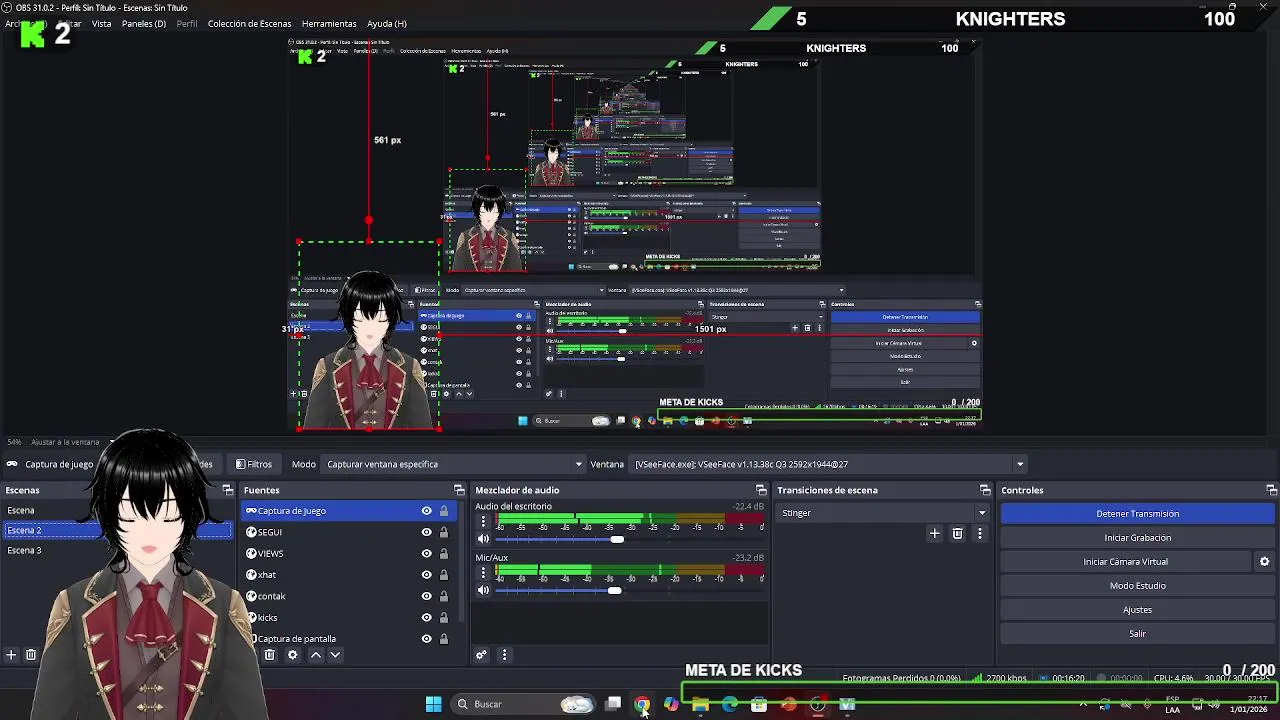The height and width of the screenshot is (720, 1280).
Task: Hide the xhat source
Action: click(x=426, y=575)
